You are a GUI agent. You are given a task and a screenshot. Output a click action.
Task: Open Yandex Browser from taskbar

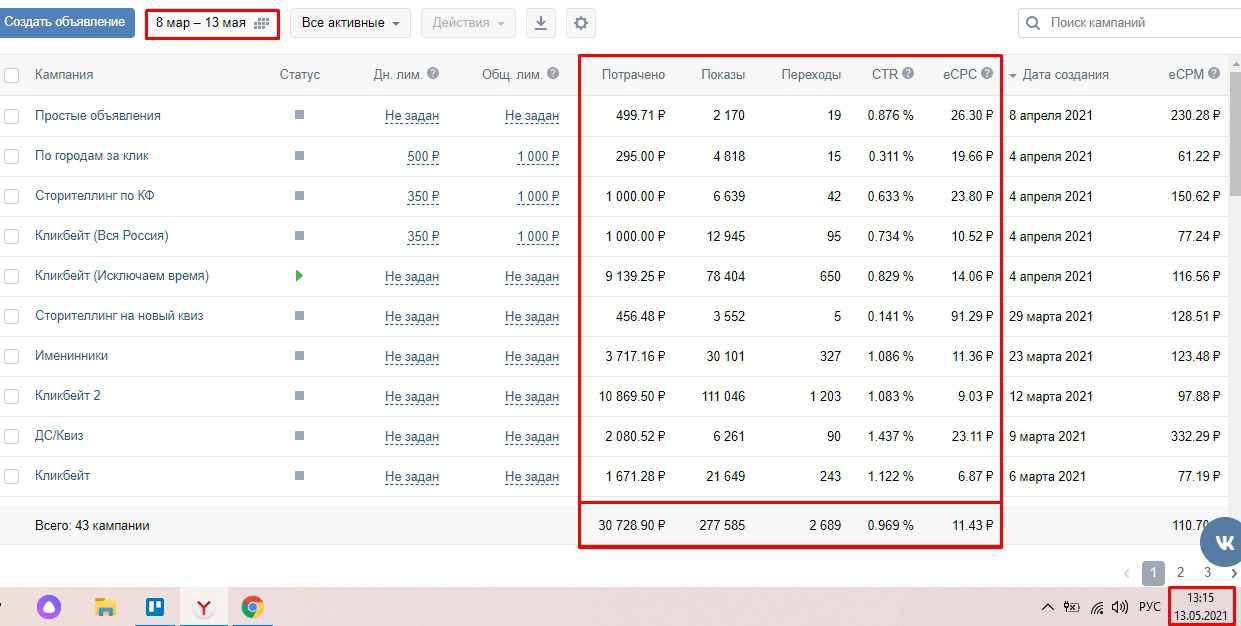(203, 607)
